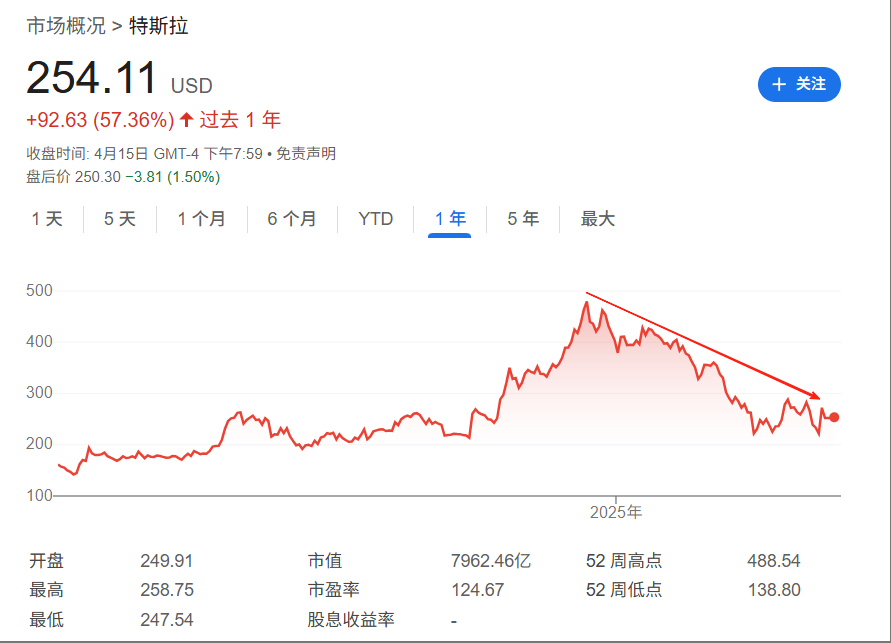Click the 最高 value 258.75
891x643 pixels.
coord(166,590)
